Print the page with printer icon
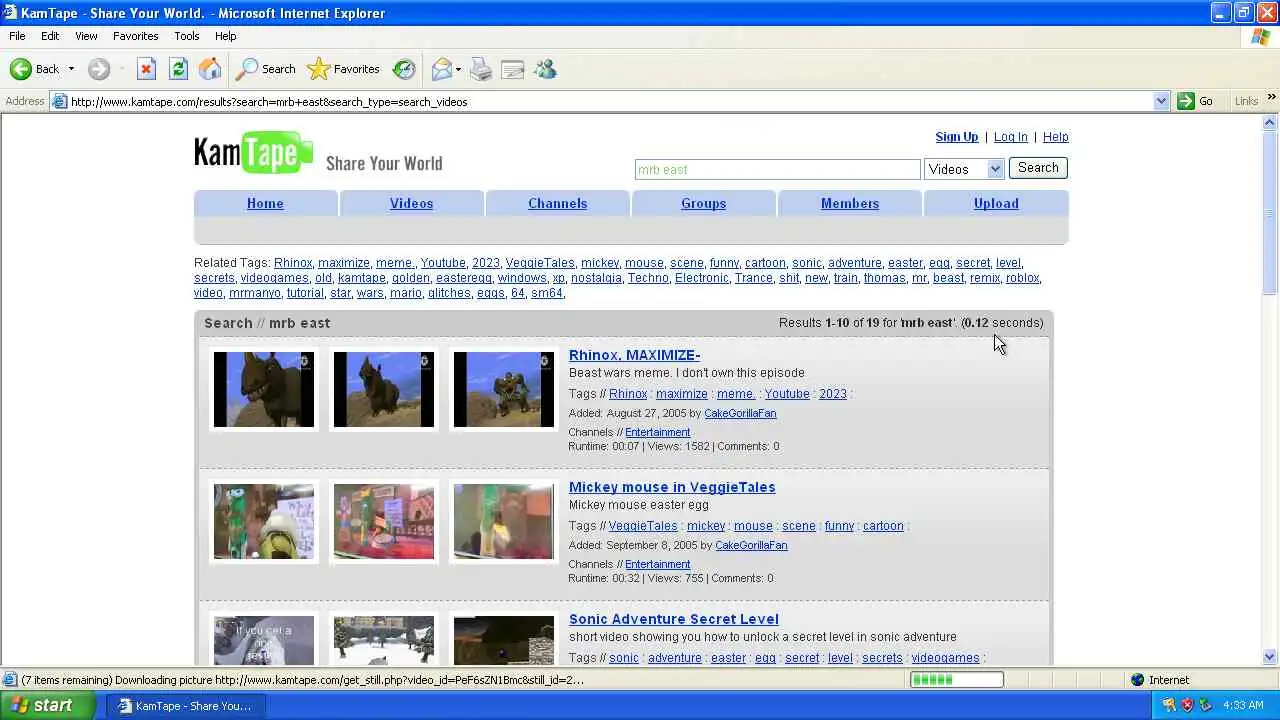The width and height of the screenshot is (1280, 720). click(x=481, y=69)
